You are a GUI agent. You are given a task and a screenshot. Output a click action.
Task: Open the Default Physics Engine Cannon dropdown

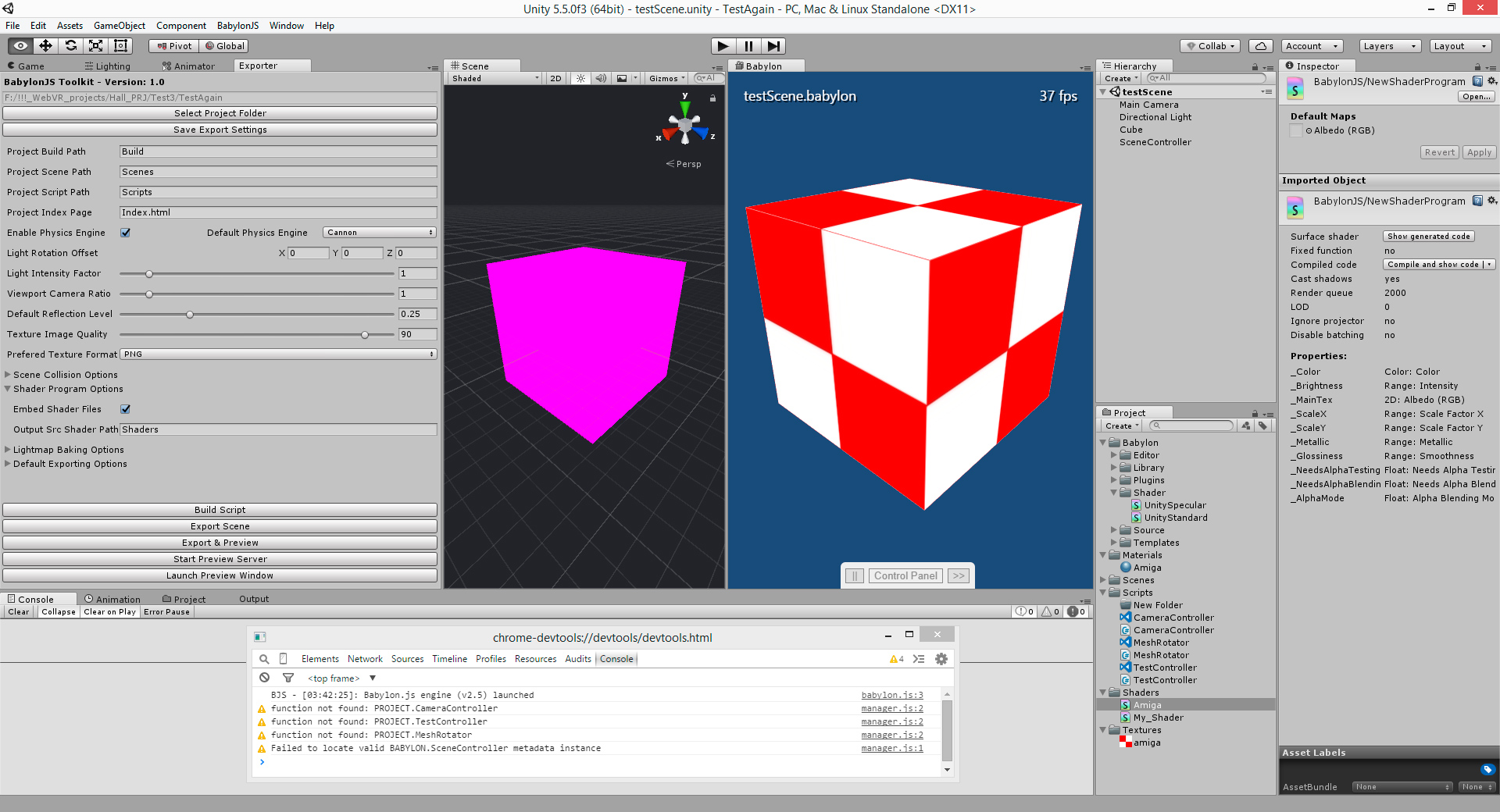tap(379, 233)
